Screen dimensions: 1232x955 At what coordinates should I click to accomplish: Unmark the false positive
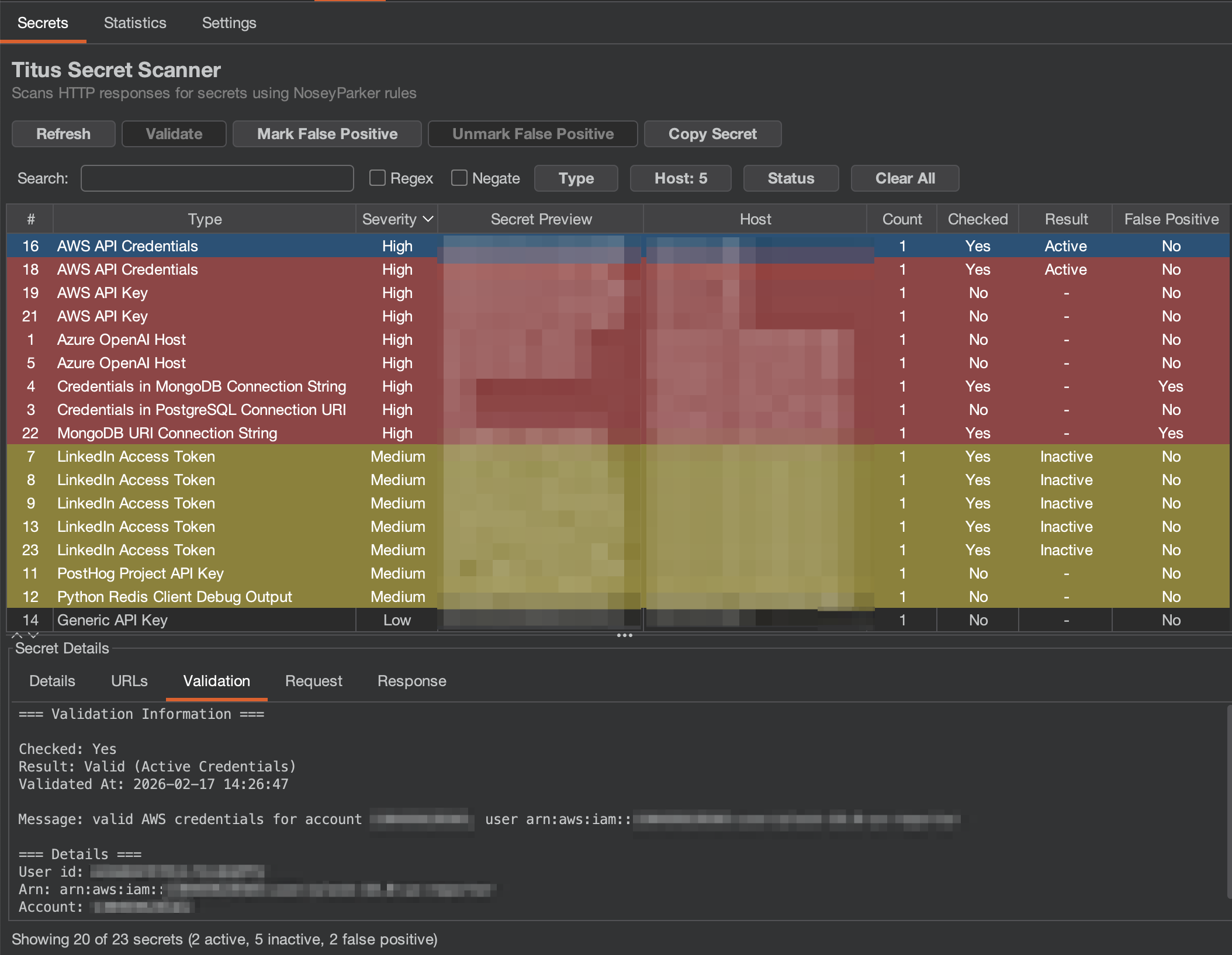(532, 134)
